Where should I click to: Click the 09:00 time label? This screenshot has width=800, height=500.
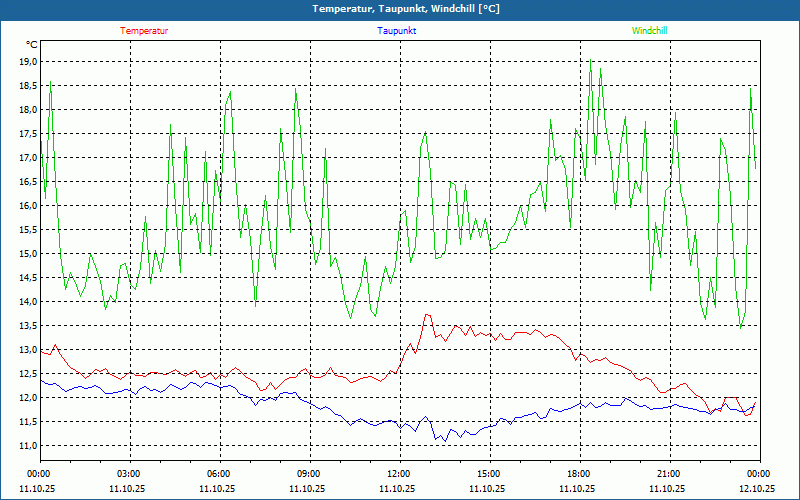[309, 474]
